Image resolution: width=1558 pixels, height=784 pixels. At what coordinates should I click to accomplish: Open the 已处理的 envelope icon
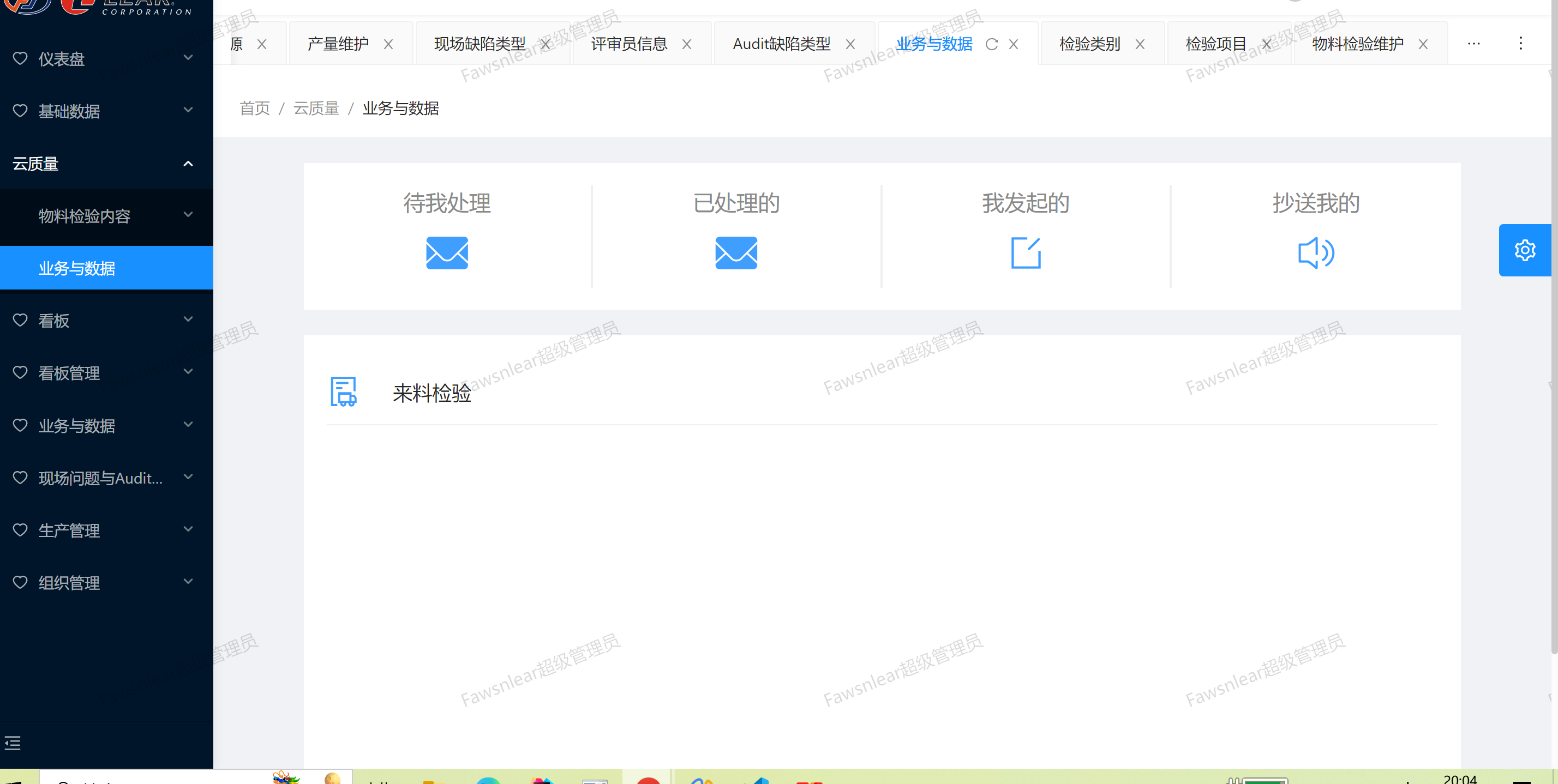pos(736,252)
